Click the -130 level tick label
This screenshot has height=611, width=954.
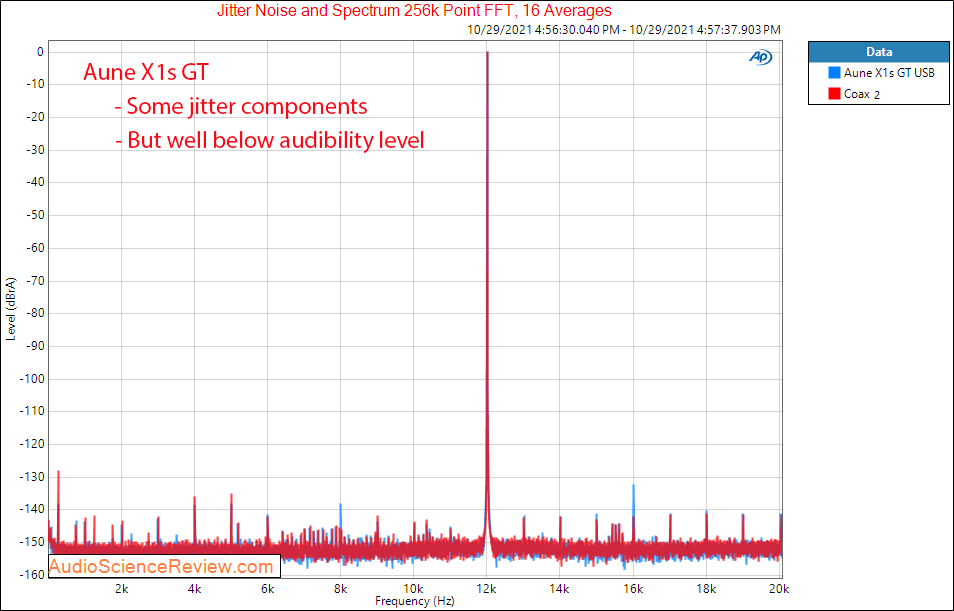[32, 477]
